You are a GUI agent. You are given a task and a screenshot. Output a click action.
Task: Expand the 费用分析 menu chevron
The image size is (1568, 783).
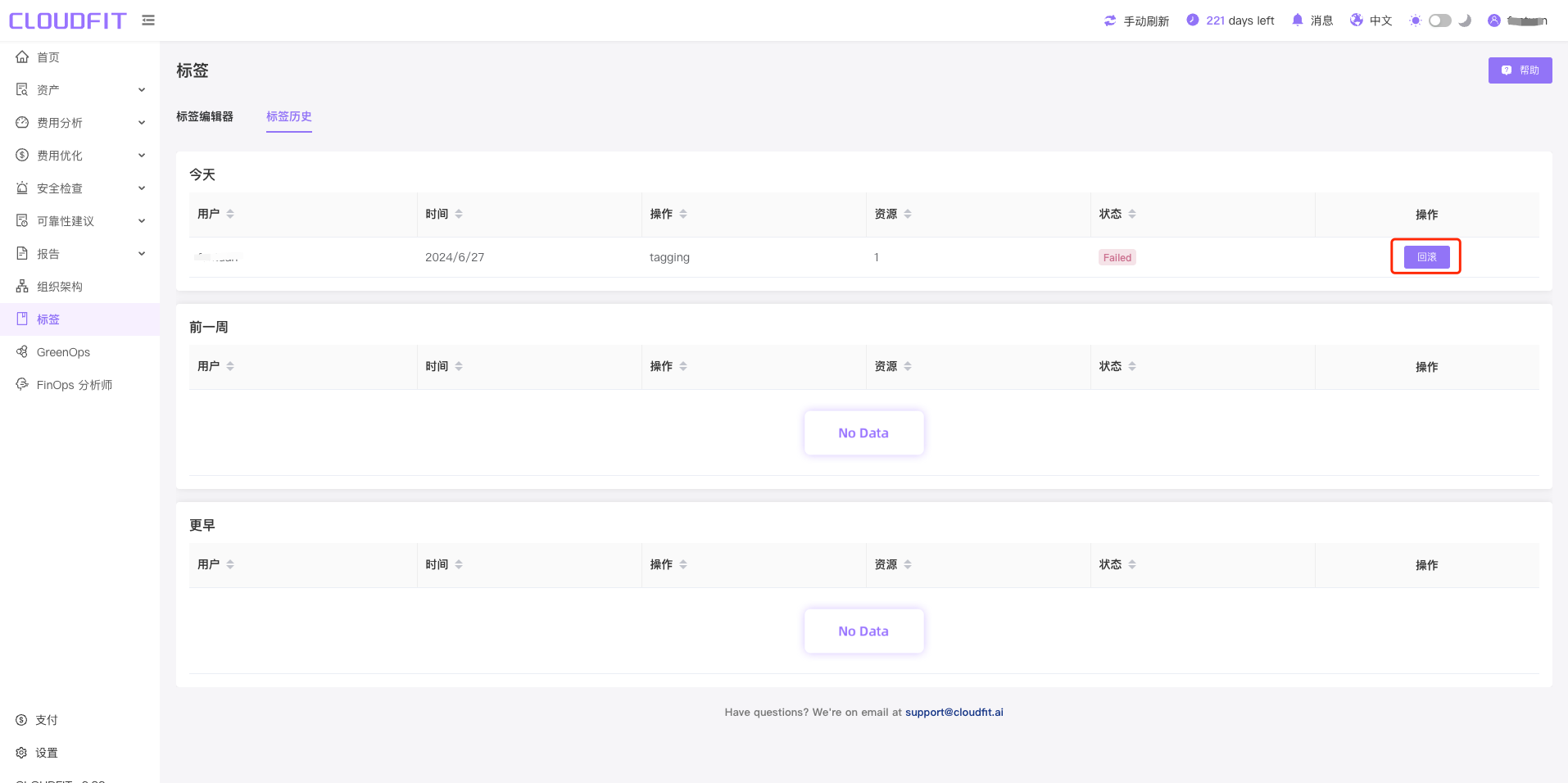[x=142, y=123]
